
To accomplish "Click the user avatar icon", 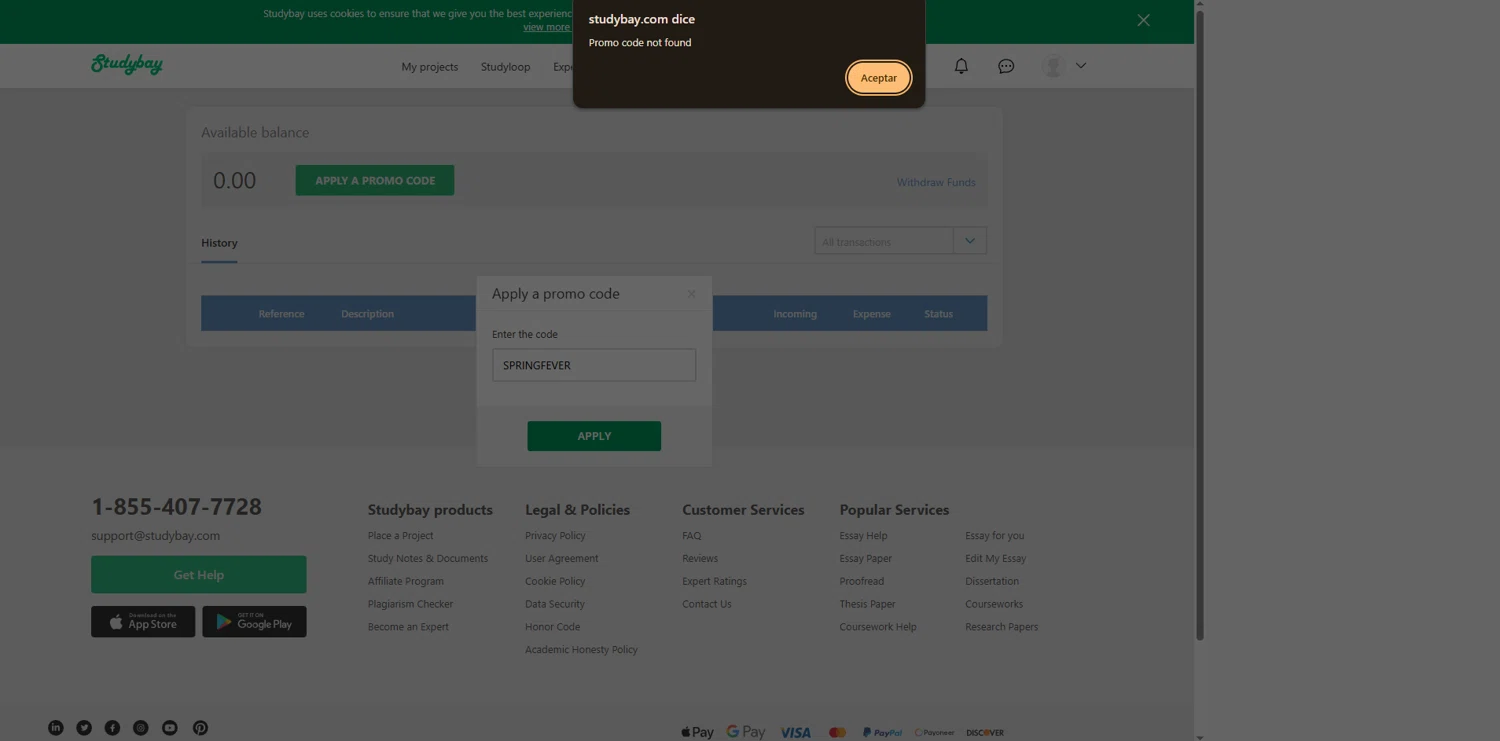I will (1053, 66).
